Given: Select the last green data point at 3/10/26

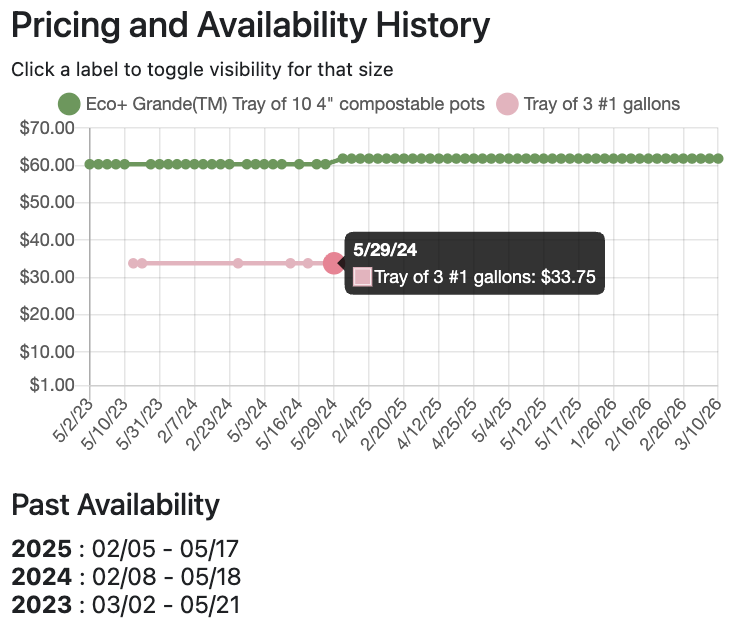Looking at the screenshot, I should [718, 158].
